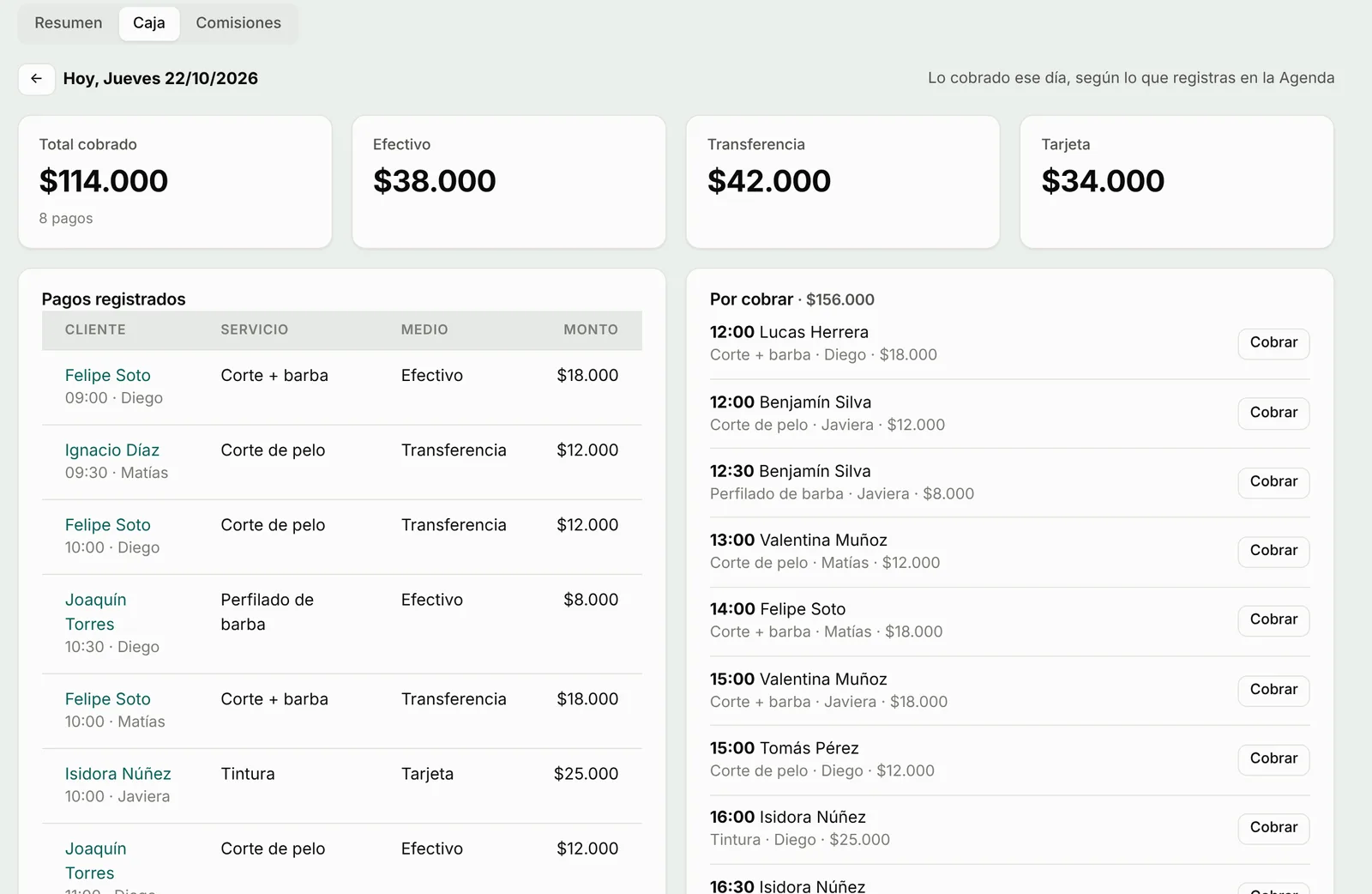Click the date 'Hoy, Jueves 22/10/2026'
1372x894 pixels.
coord(160,78)
